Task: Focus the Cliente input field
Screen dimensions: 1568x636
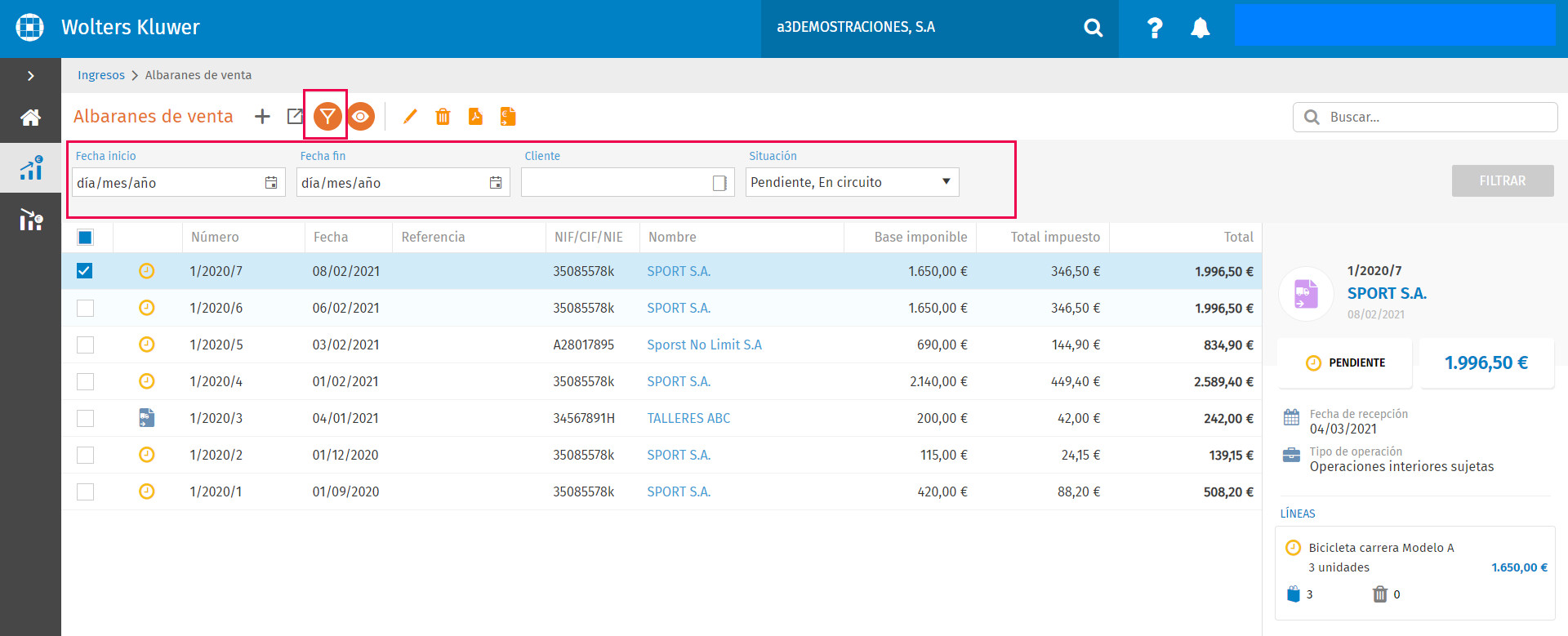Action: (x=627, y=182)
